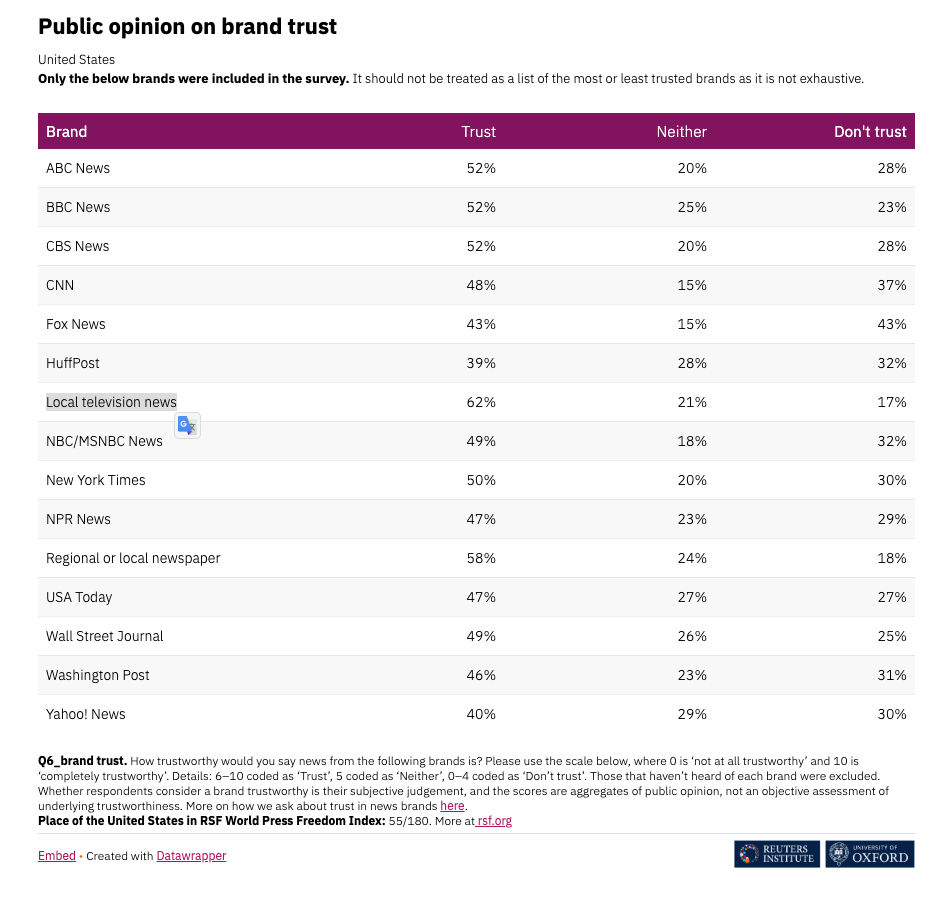Screen dimensions: 950x906
Task: Click the Yahoo! News row label
Action: click(86, 714)
